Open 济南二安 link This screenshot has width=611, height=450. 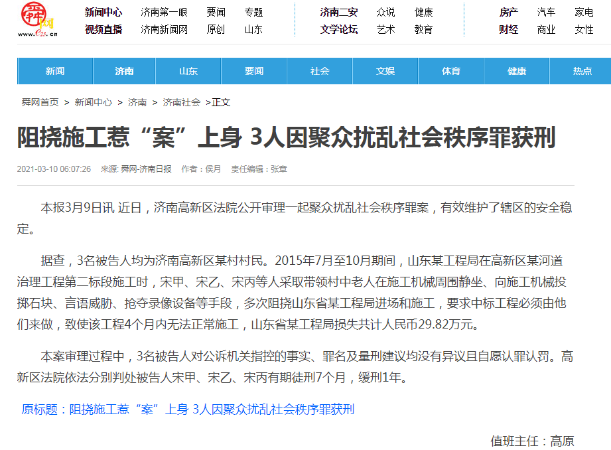click(339, 12)
